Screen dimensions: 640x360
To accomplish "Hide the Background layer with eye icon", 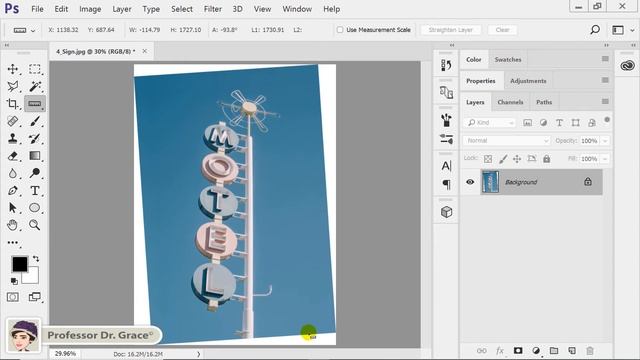I will pyautogui.click(x=470, y=182).
